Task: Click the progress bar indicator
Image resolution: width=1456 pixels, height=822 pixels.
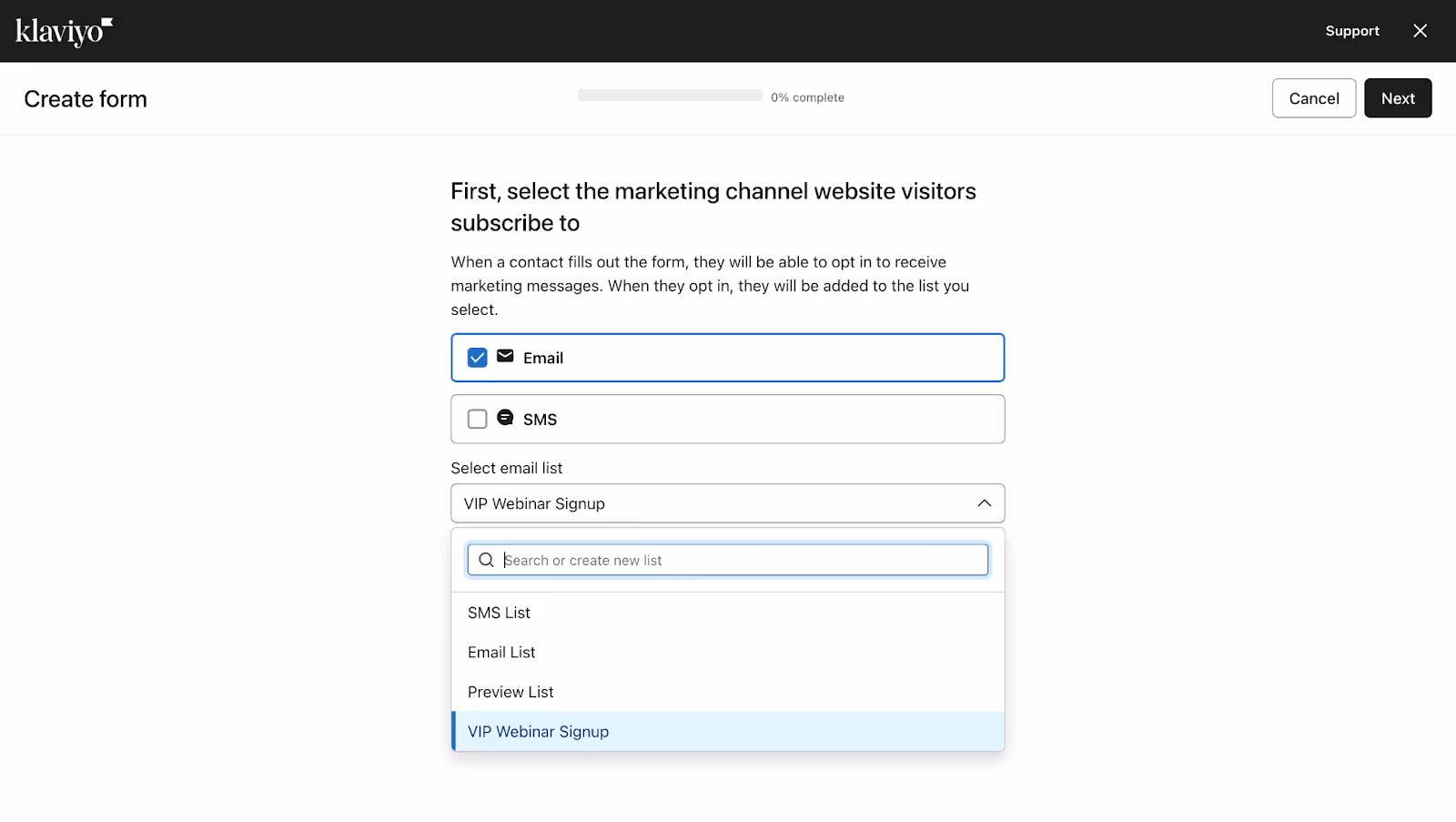Action: (x=670, y=96)
